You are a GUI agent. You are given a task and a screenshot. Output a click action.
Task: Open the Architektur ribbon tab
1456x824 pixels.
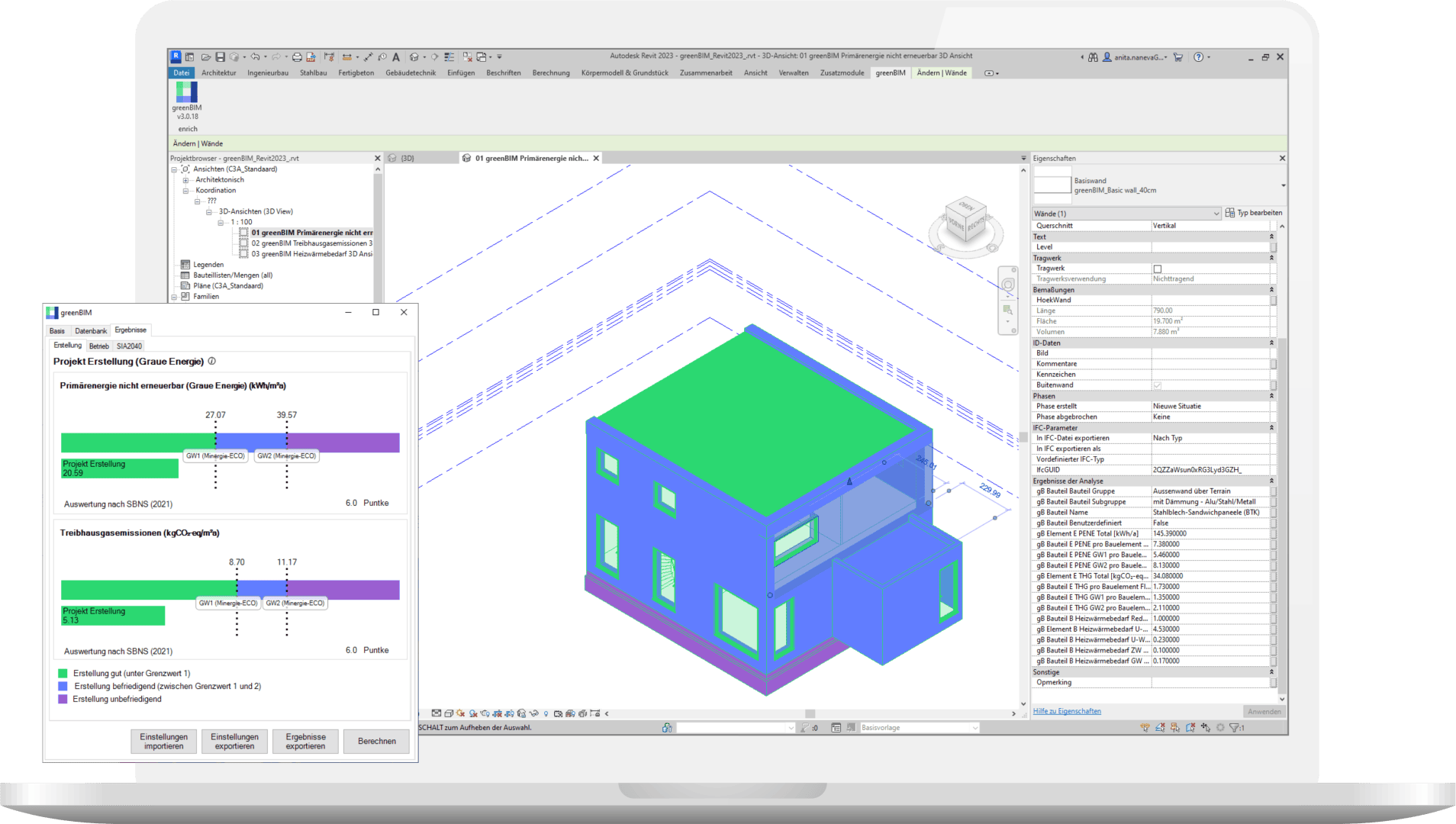click(218, 73)
